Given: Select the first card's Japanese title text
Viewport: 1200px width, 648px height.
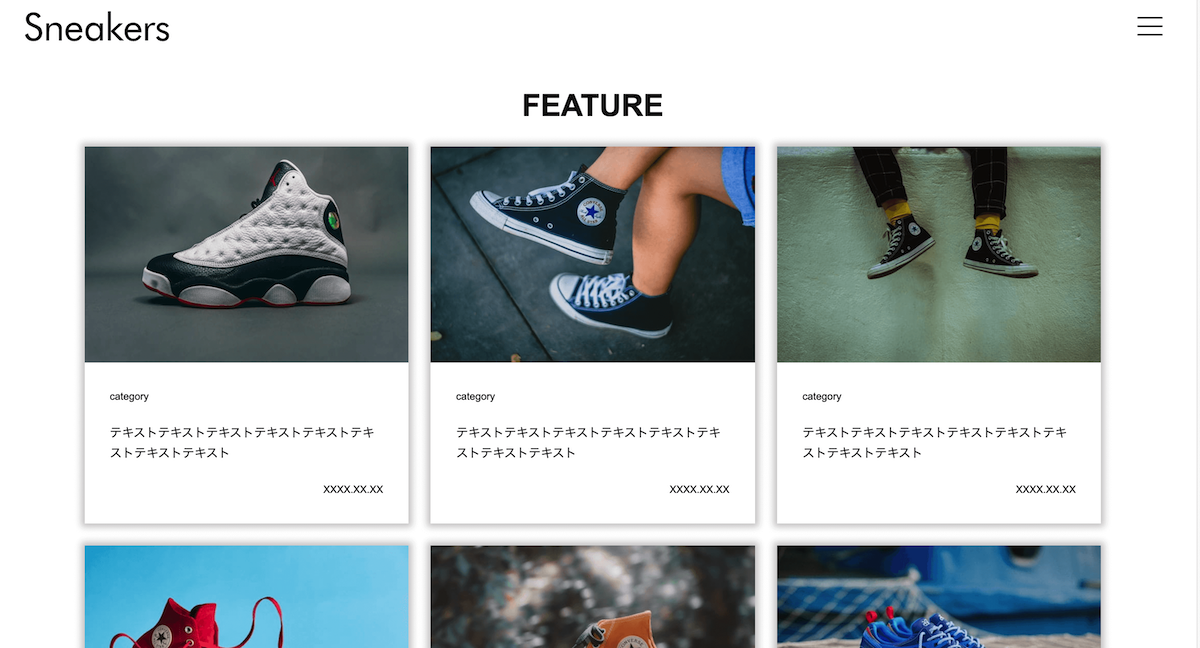Looking at the screenshot, I should (x=242, y=442).
